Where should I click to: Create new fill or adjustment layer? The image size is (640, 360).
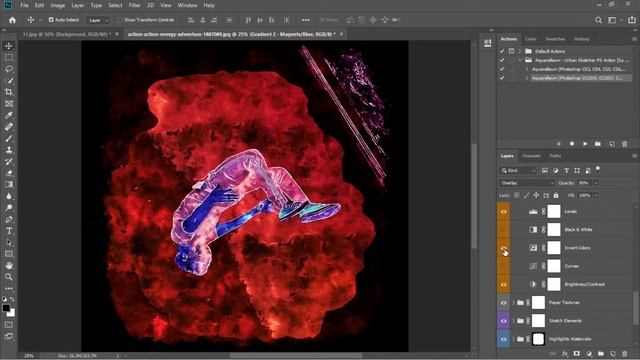click(x=589, y=354)
